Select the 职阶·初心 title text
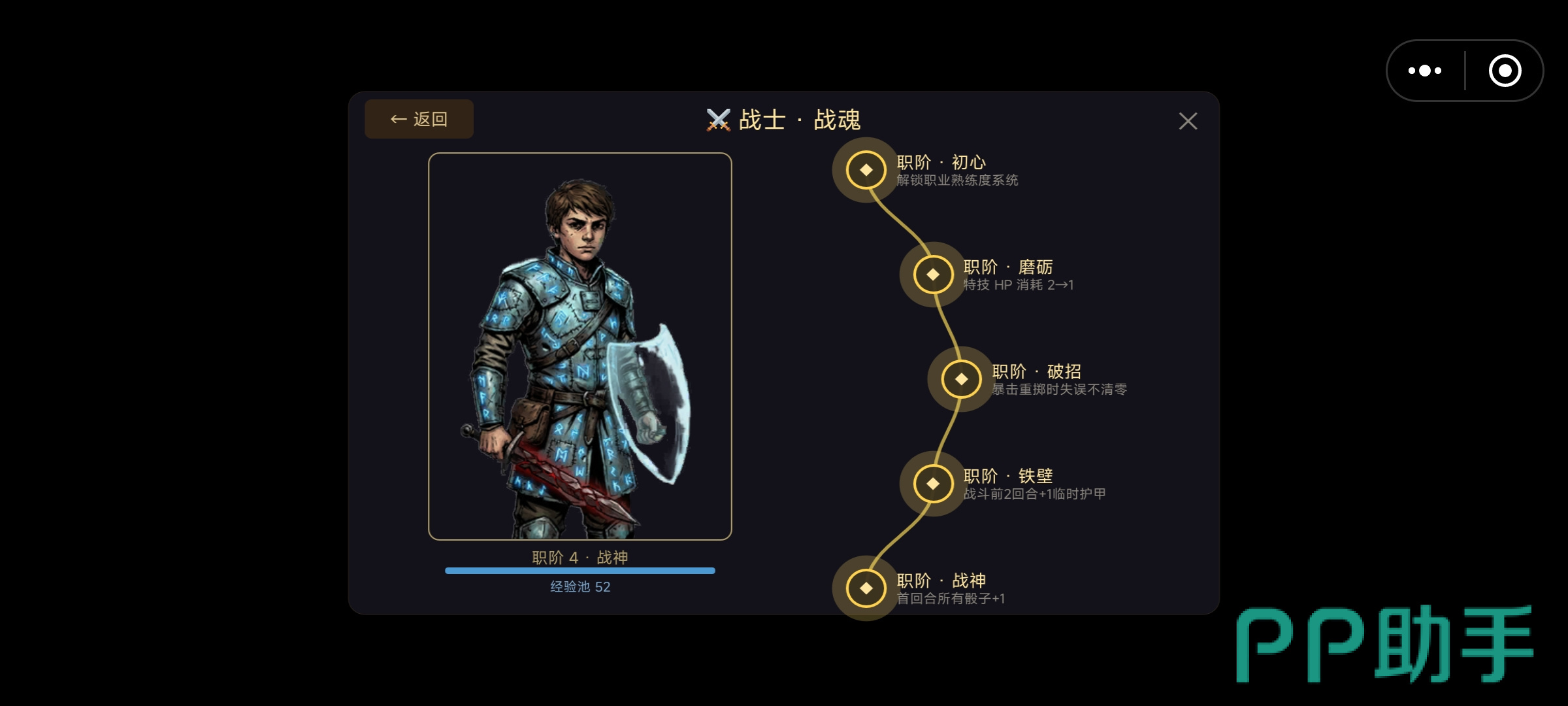1568x706 pixels. click(x=941, y=162)
